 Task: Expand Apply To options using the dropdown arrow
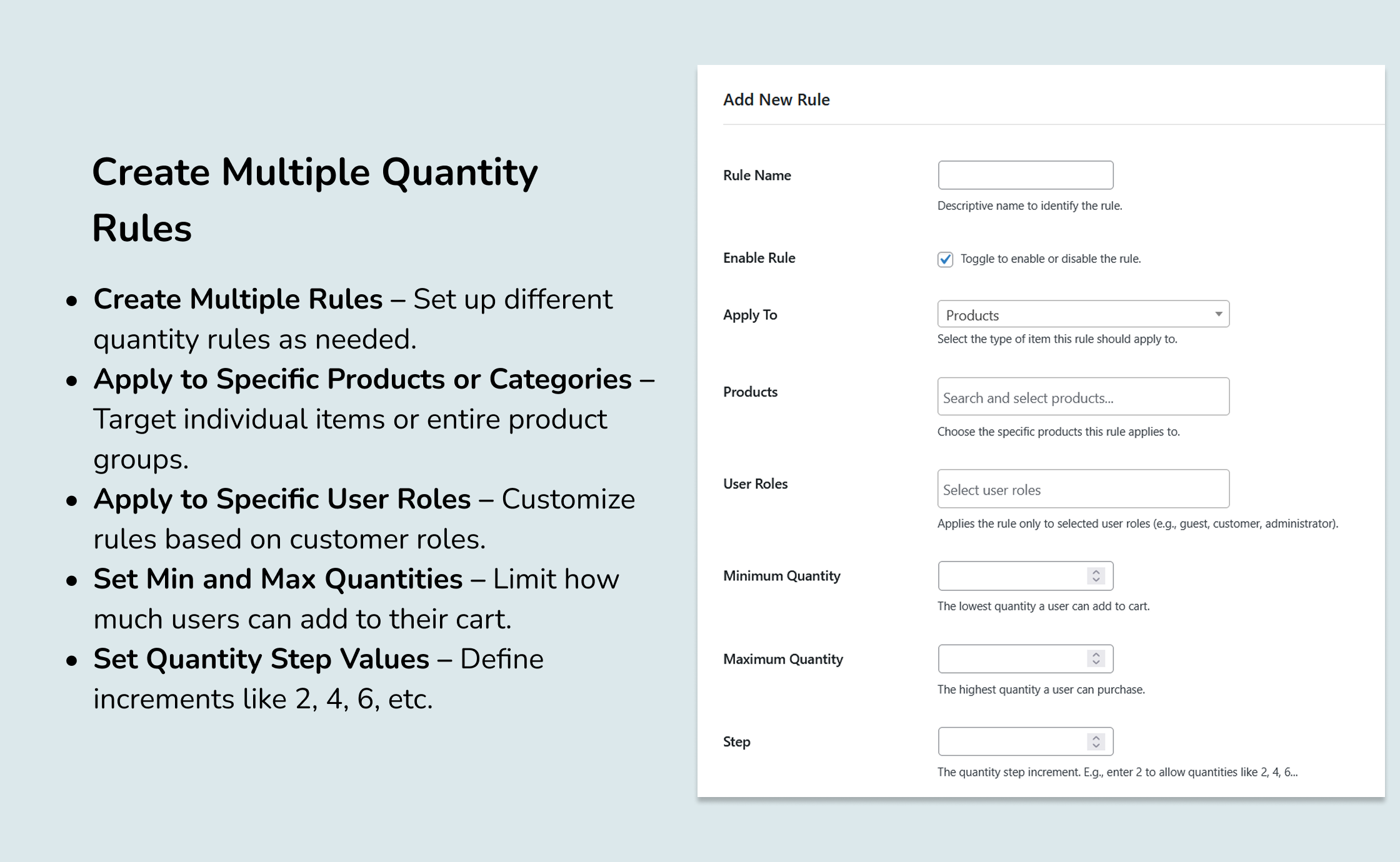[1218, 315]
